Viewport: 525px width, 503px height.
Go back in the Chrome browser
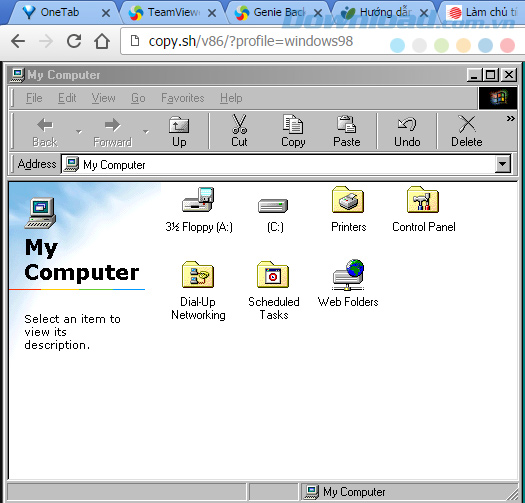(18, 42)
